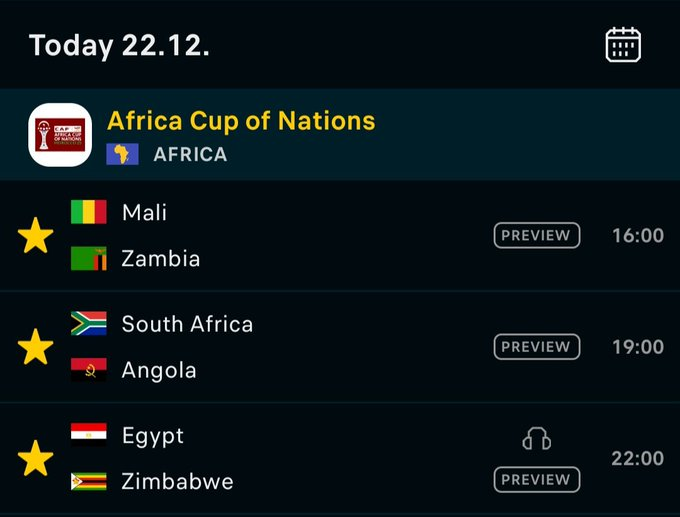The width and height of the screenshot is (680, 517).
Task: Click the Today 22.12. date header
Action: click(119, 45)
